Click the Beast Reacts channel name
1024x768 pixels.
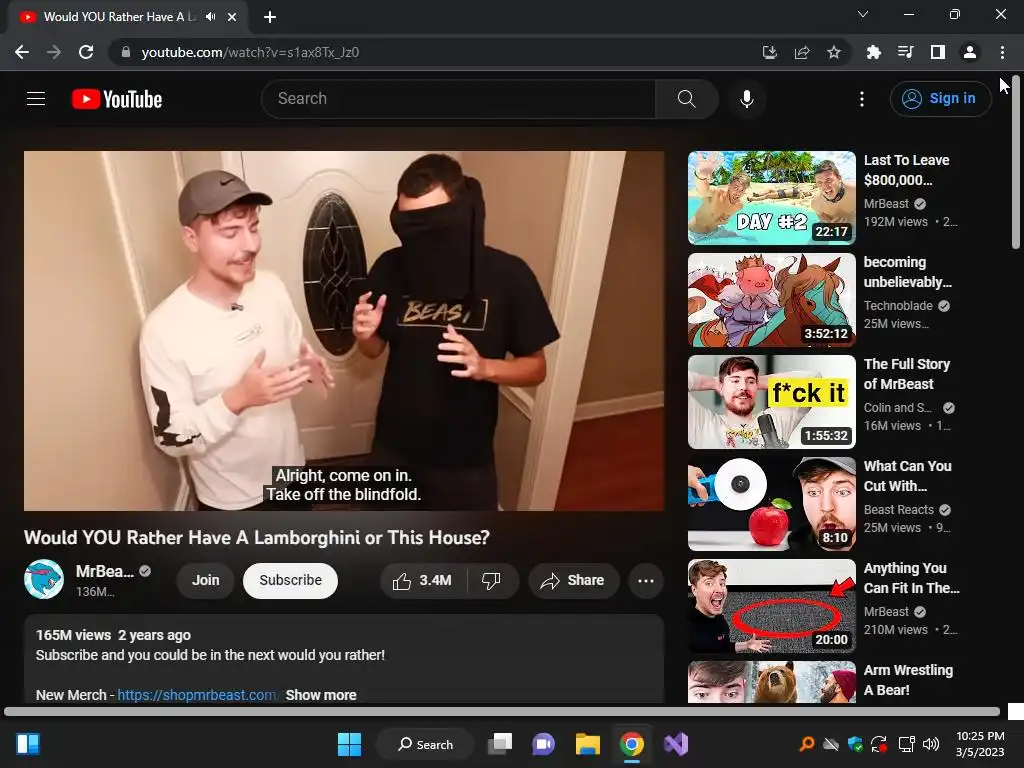point(899,509)
